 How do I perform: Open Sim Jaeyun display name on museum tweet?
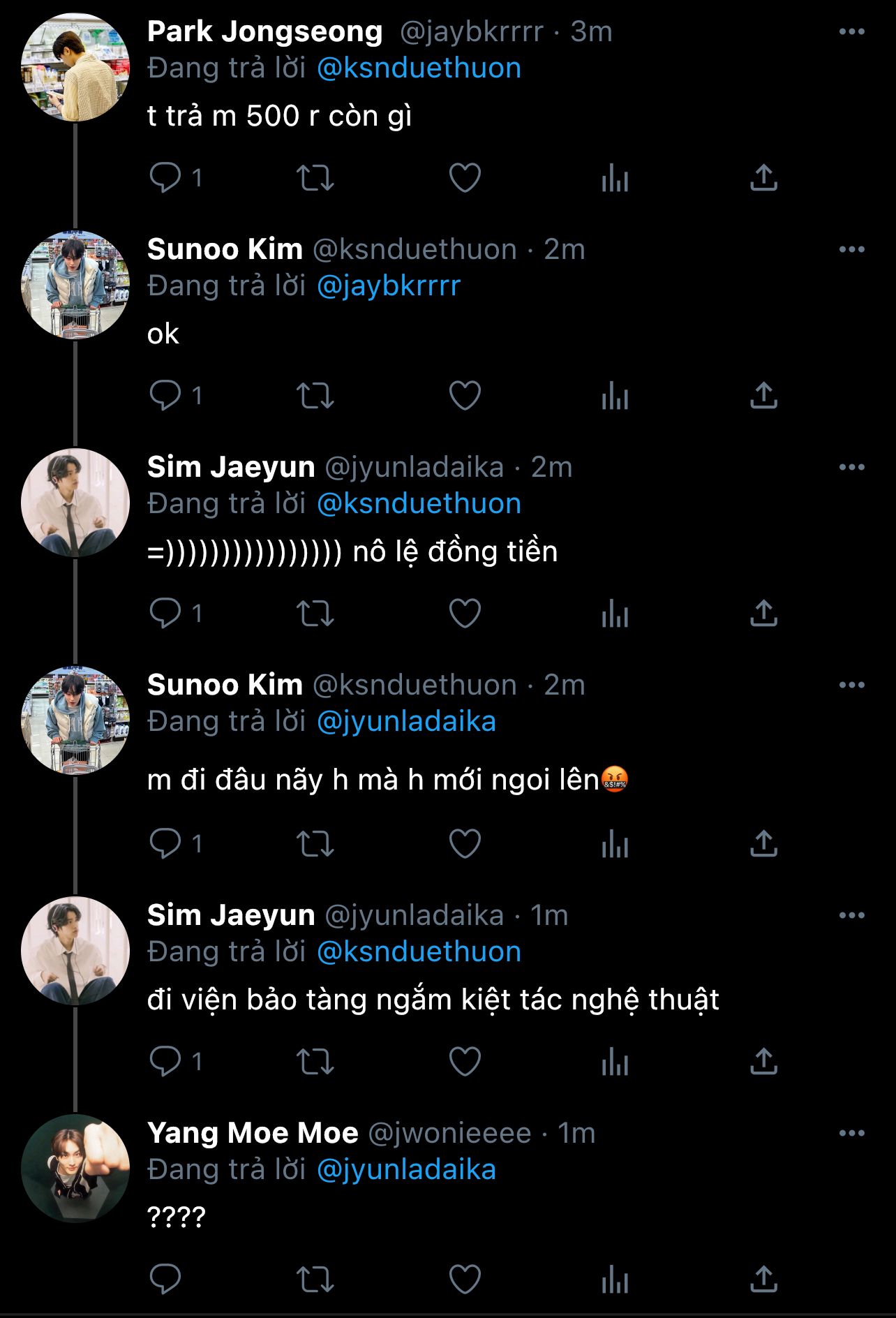click(x=231, y=915)
